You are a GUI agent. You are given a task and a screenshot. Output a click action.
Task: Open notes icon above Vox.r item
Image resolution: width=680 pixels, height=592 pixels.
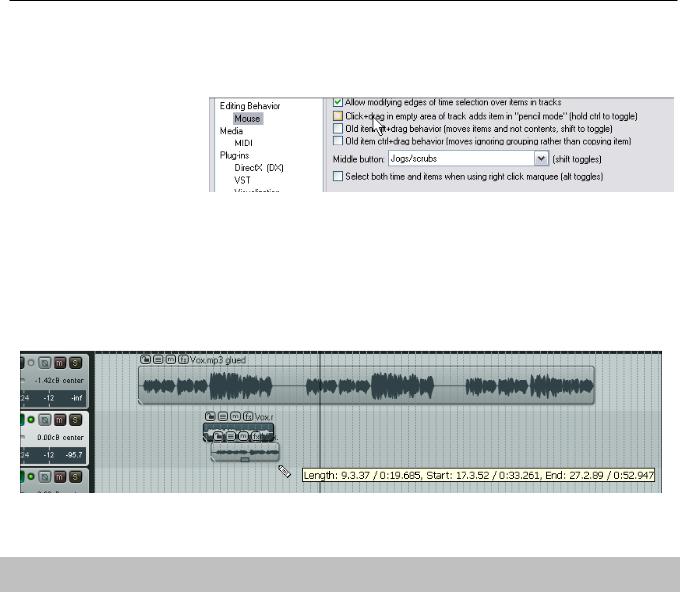[x=222, y=416]
